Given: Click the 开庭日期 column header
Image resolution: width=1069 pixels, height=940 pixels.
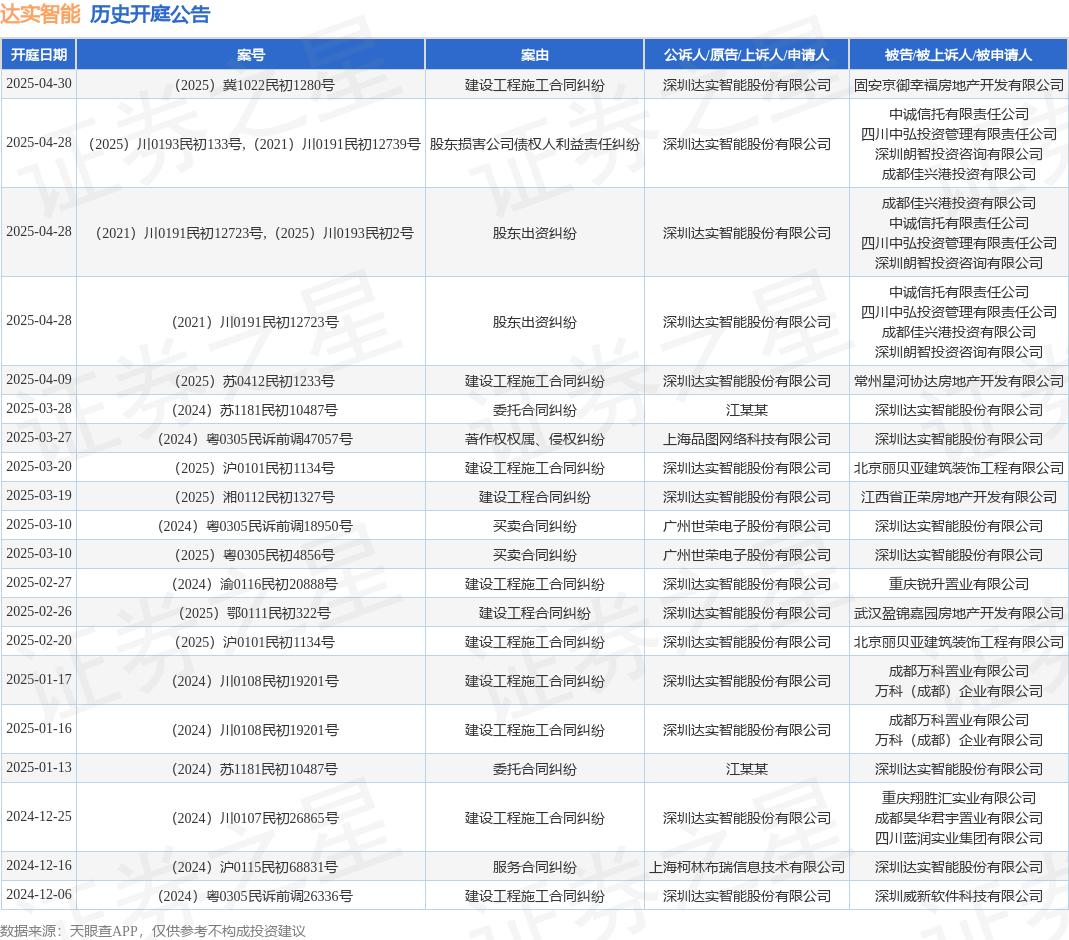Looking at the screenshot, I should [x=39, y=55].
